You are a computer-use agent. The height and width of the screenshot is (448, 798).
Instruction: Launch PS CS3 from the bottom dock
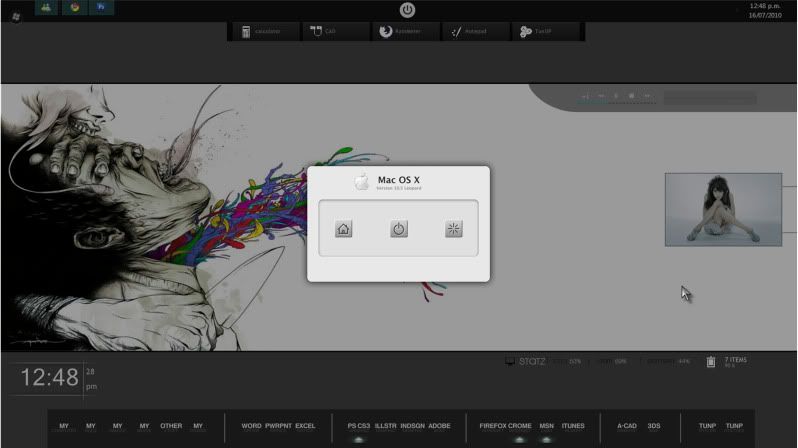click(359, 426)
